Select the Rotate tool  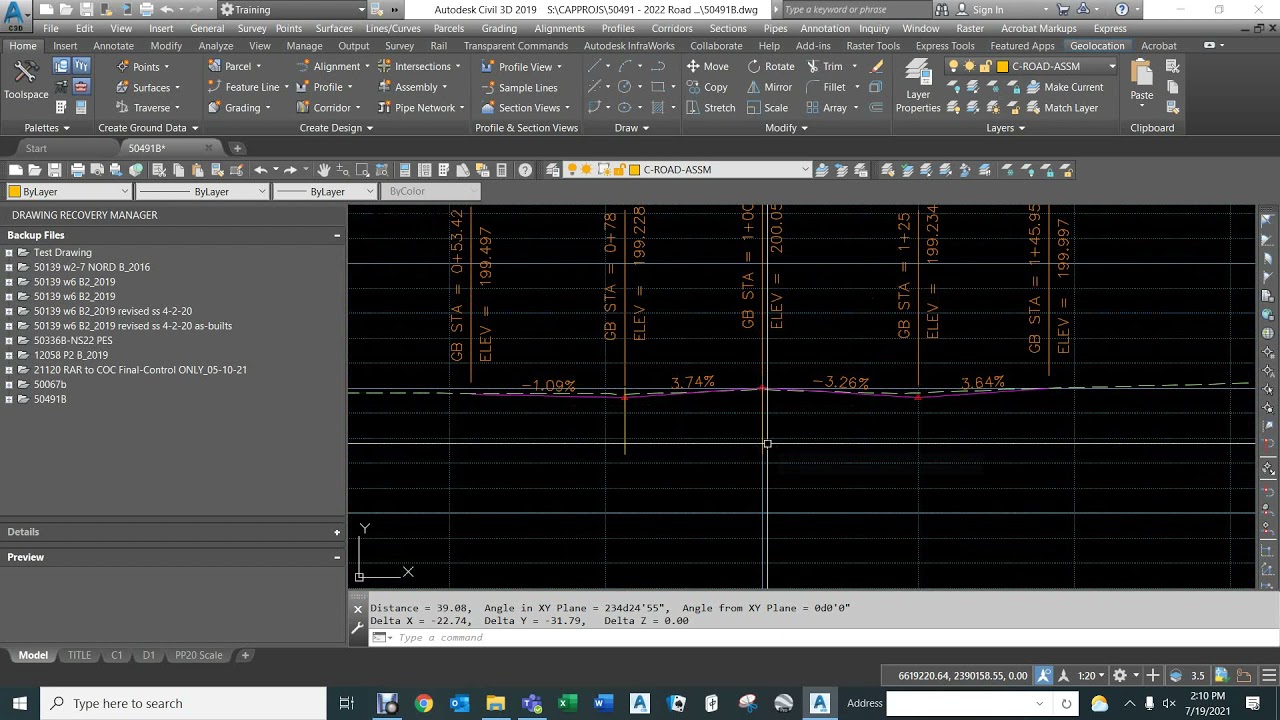coord(770,66)
